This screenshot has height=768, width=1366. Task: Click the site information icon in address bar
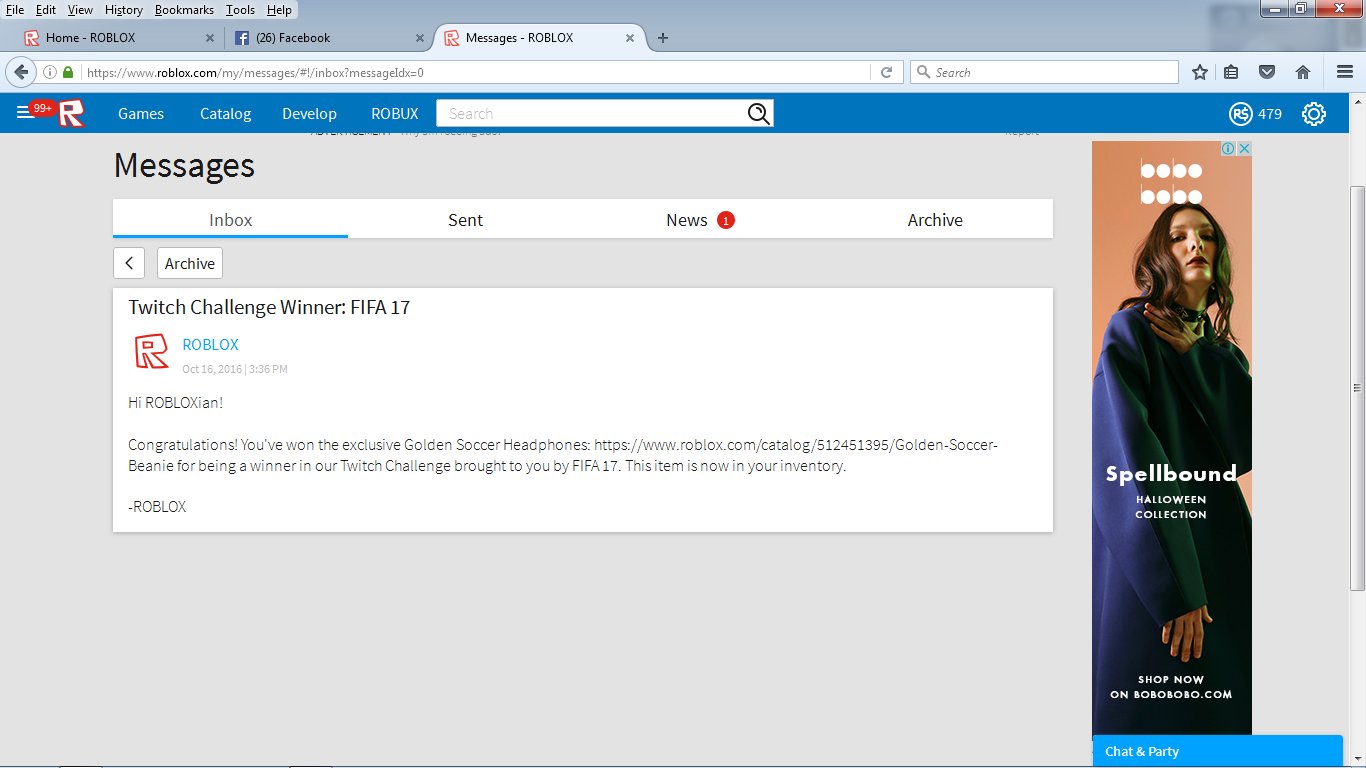pyautogui.click(x=50, y=72)
